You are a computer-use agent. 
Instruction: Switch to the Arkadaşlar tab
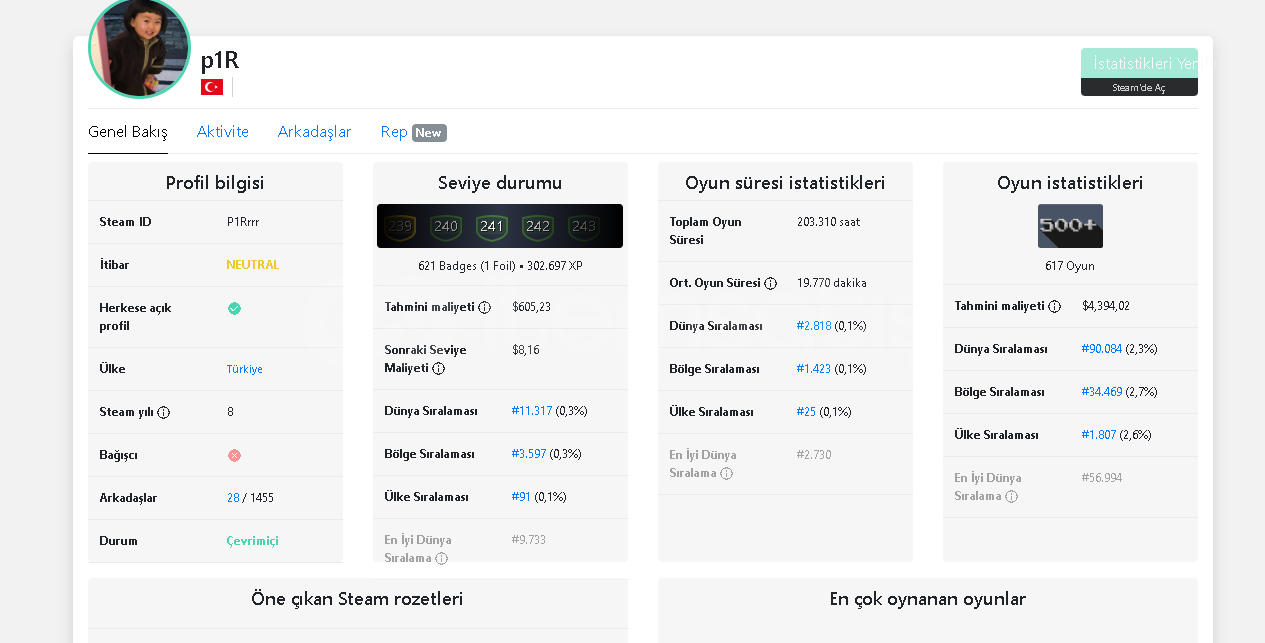314,132
